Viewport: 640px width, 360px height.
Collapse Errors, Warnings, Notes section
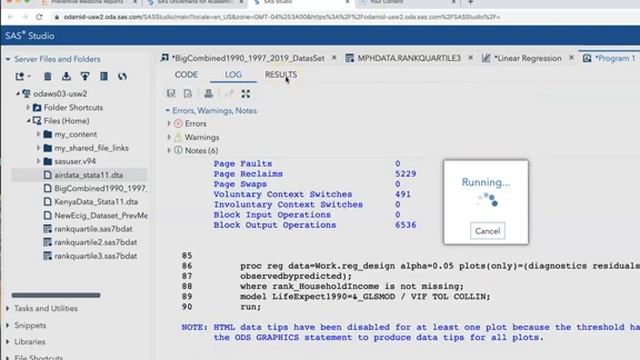168,111
